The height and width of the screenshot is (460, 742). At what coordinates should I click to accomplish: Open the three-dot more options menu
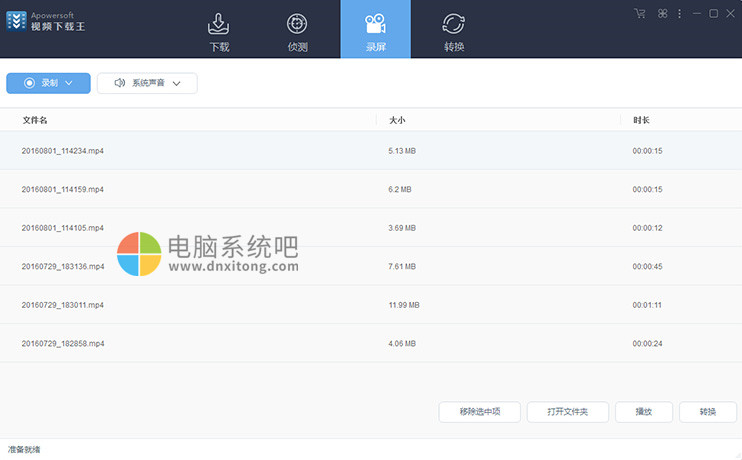pyautogui.click(x=680, y=14)
